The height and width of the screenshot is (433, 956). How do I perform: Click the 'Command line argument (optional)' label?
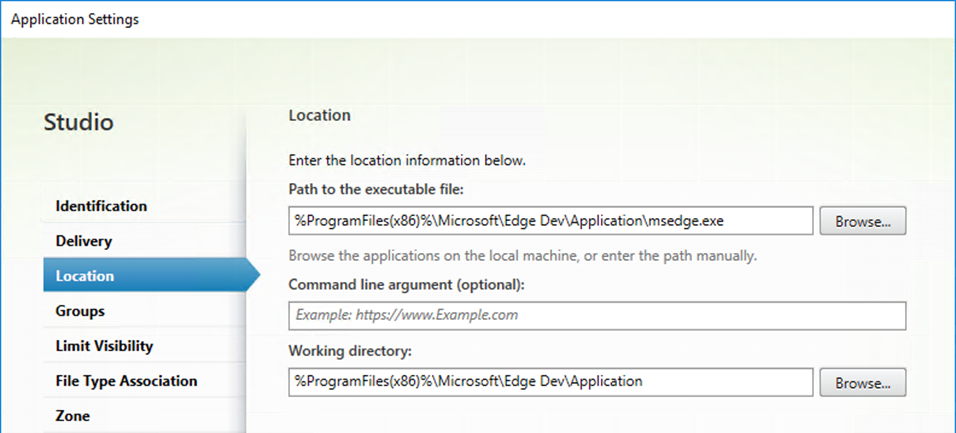point(406,285)
